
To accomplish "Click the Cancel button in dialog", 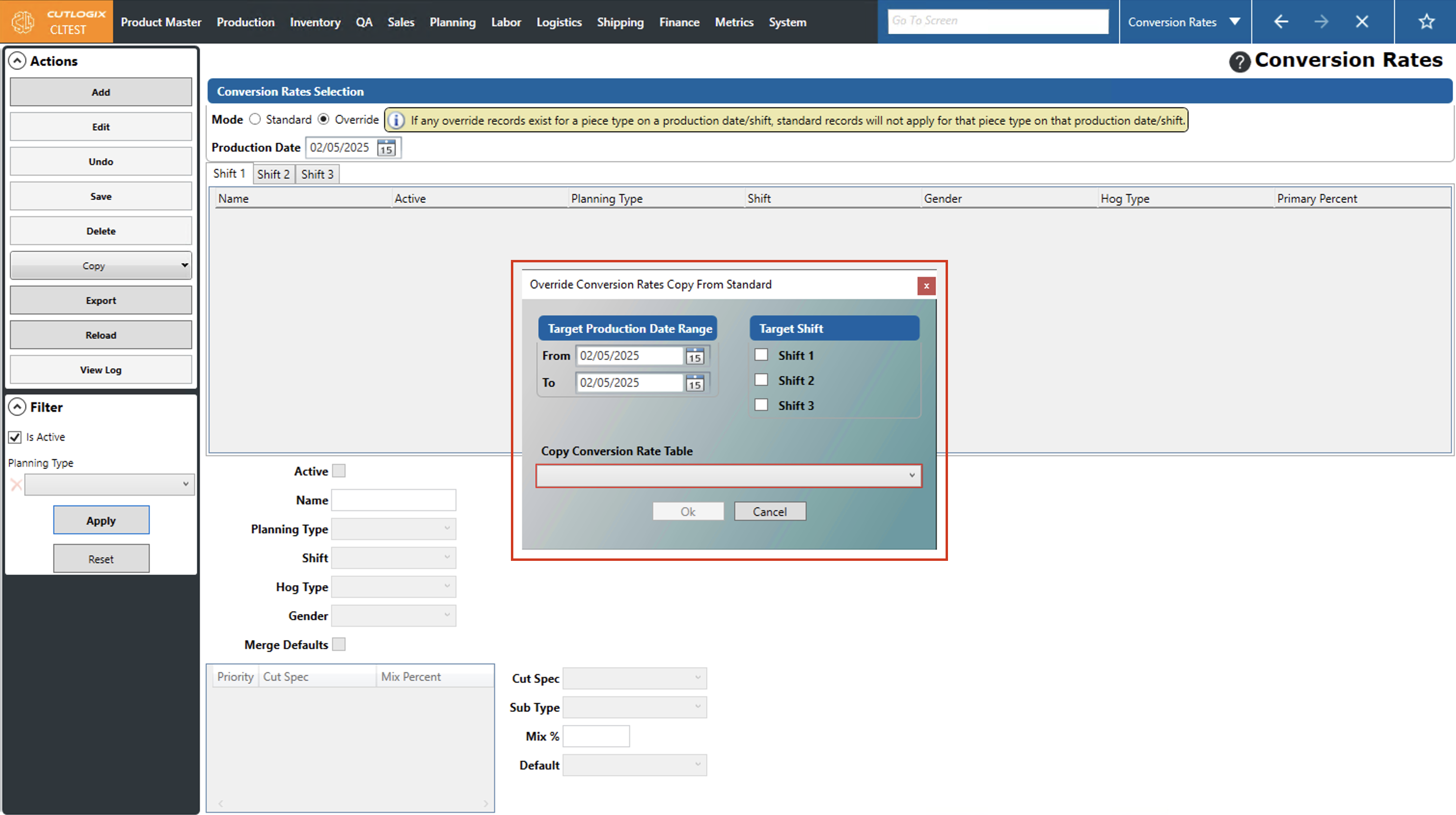I will click(x=769, y=512).
